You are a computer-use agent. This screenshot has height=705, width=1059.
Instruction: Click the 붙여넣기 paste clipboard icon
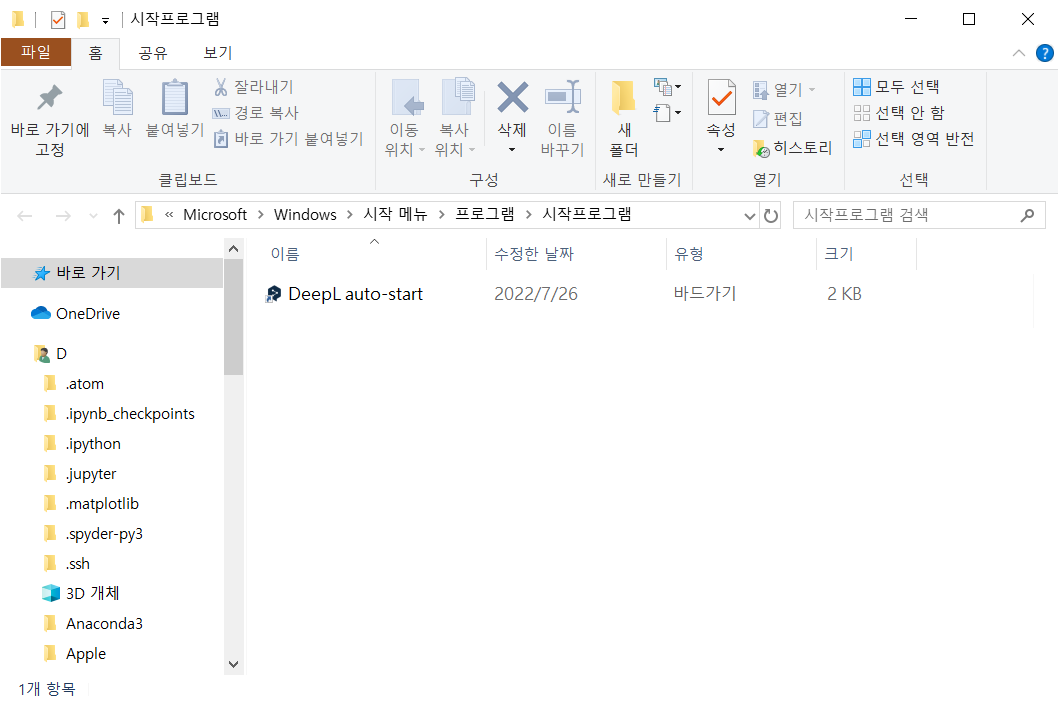tap(175, 98)
